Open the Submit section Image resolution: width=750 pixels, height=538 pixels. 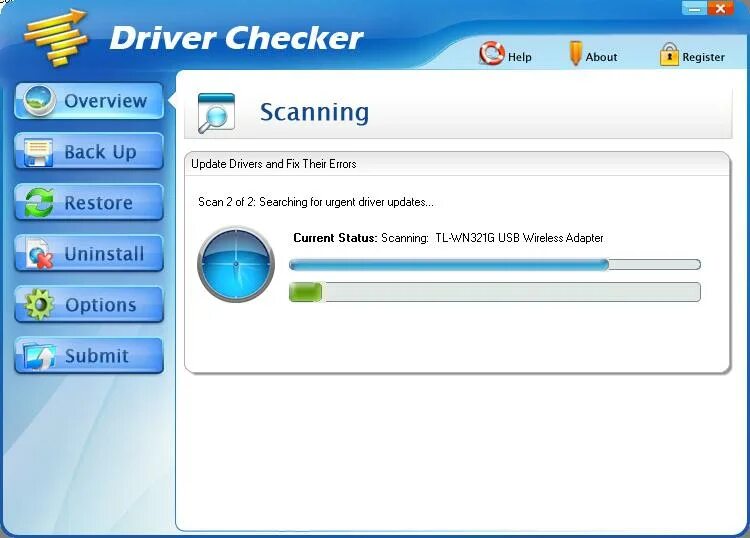click(x=89, y=356)
